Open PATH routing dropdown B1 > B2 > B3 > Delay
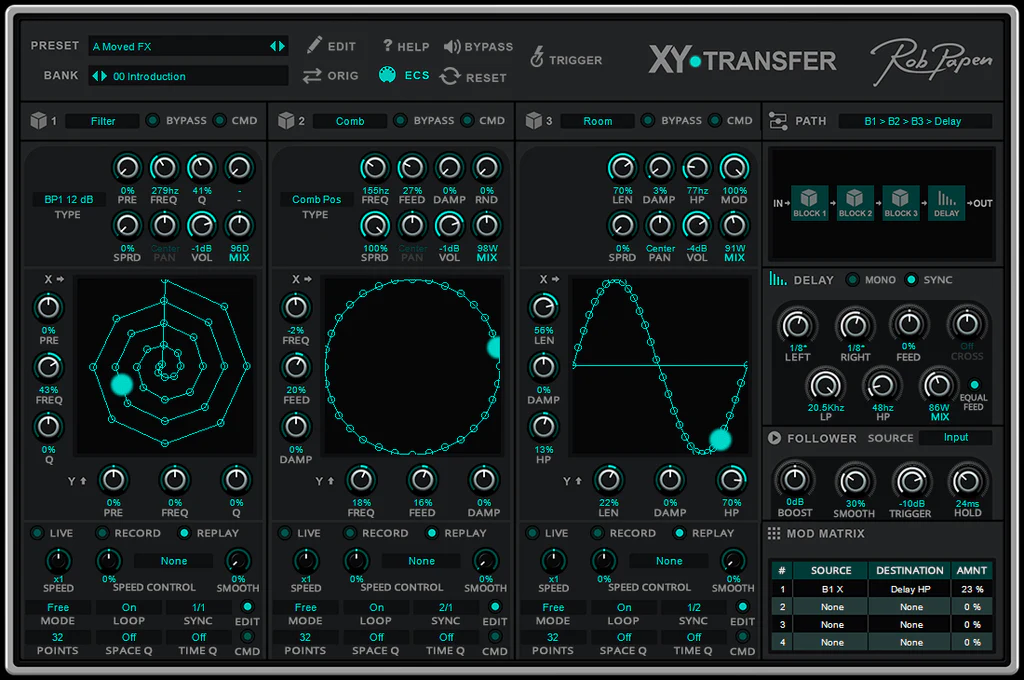 pyautogui.click(x=915, y=121)
